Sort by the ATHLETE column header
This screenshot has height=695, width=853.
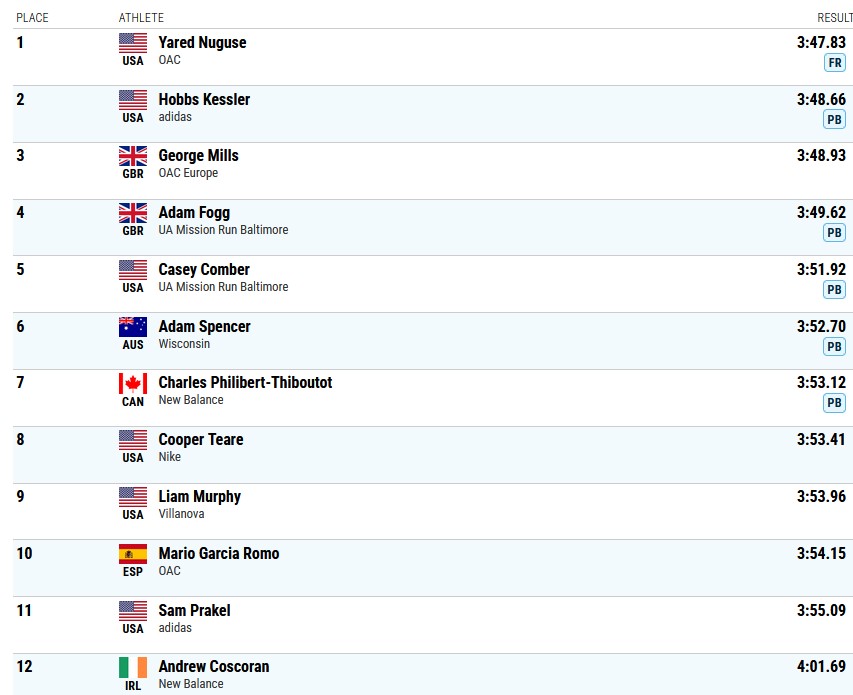click(141, 18)
